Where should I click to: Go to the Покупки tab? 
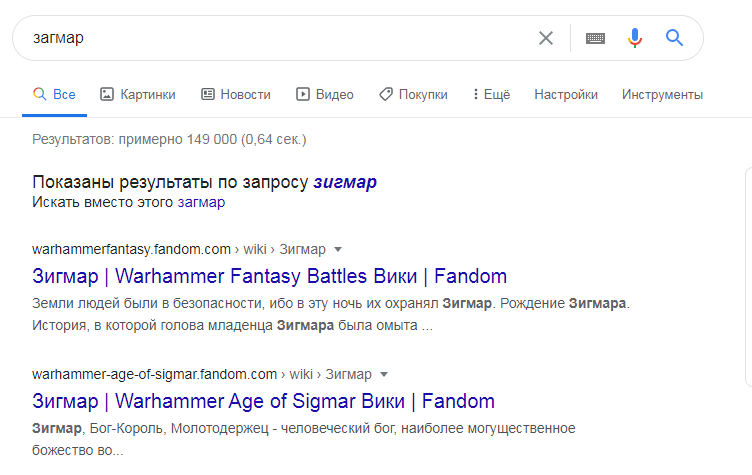413,95
